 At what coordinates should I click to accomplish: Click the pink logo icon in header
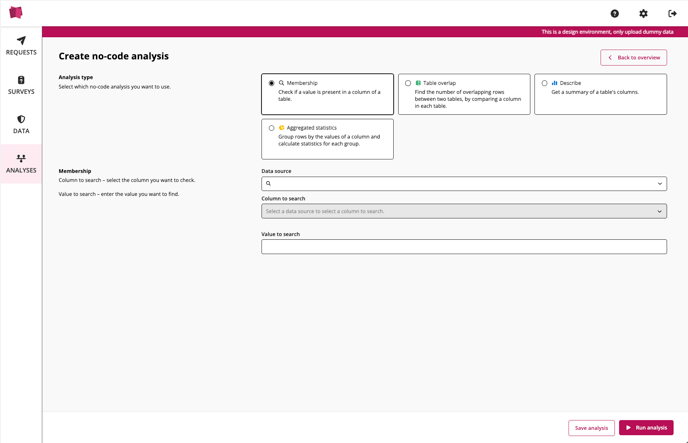[15, 13]
